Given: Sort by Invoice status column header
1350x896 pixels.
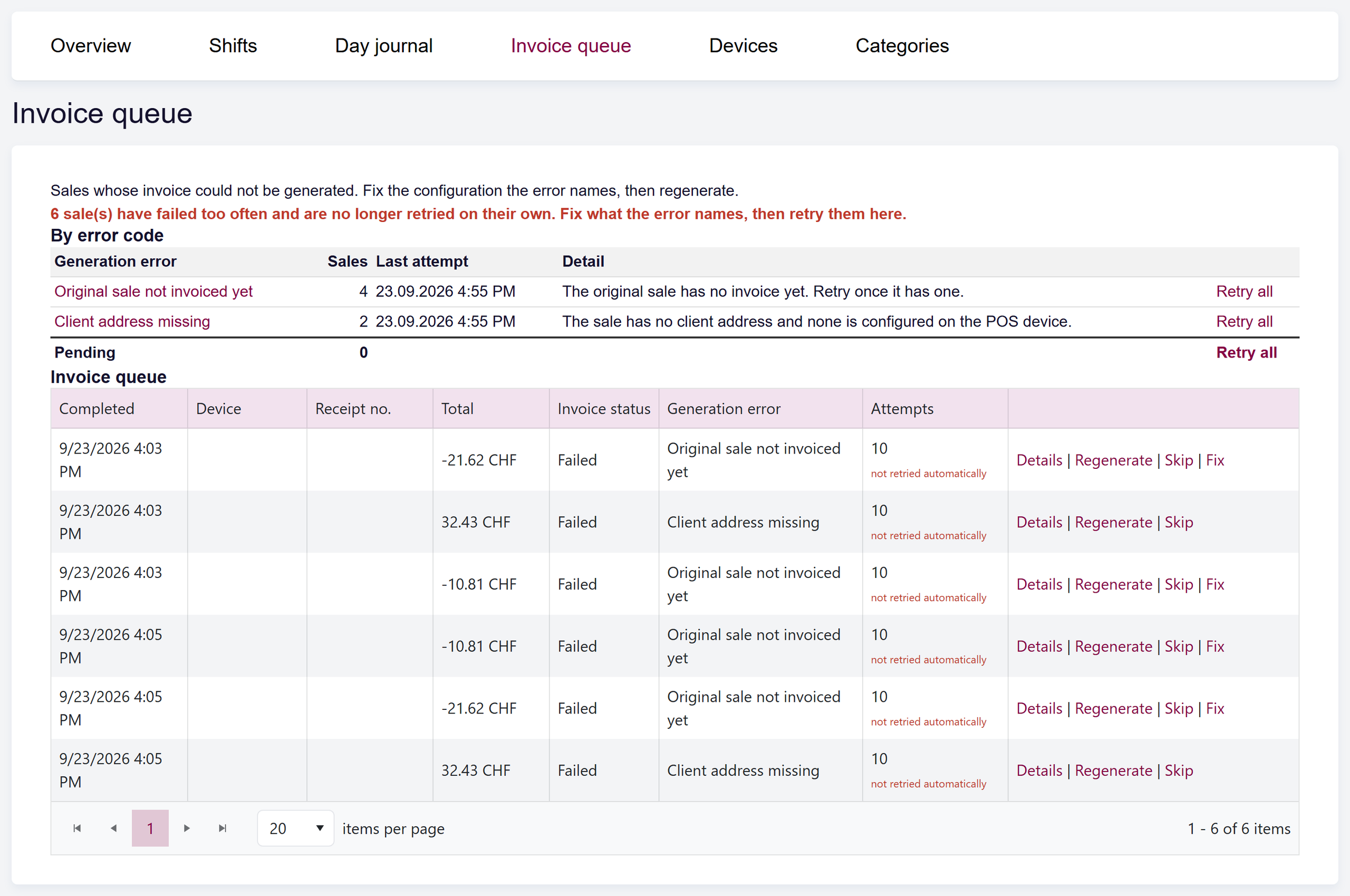Looking at the screenshot, I should tap(604, 409).
